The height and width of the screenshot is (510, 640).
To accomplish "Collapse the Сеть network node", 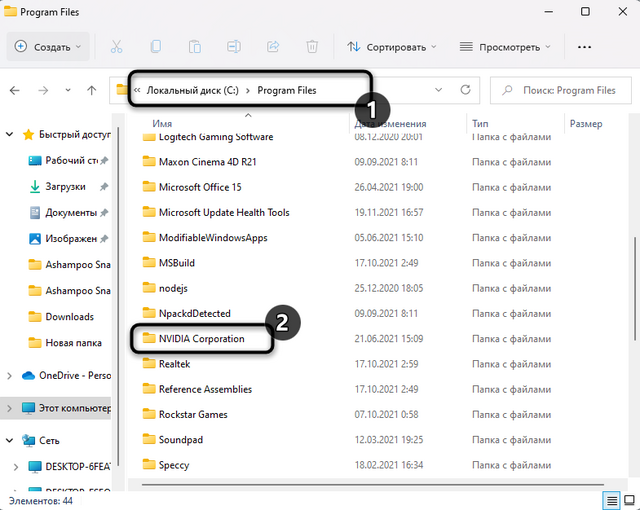I will click(x=9, y=441).
